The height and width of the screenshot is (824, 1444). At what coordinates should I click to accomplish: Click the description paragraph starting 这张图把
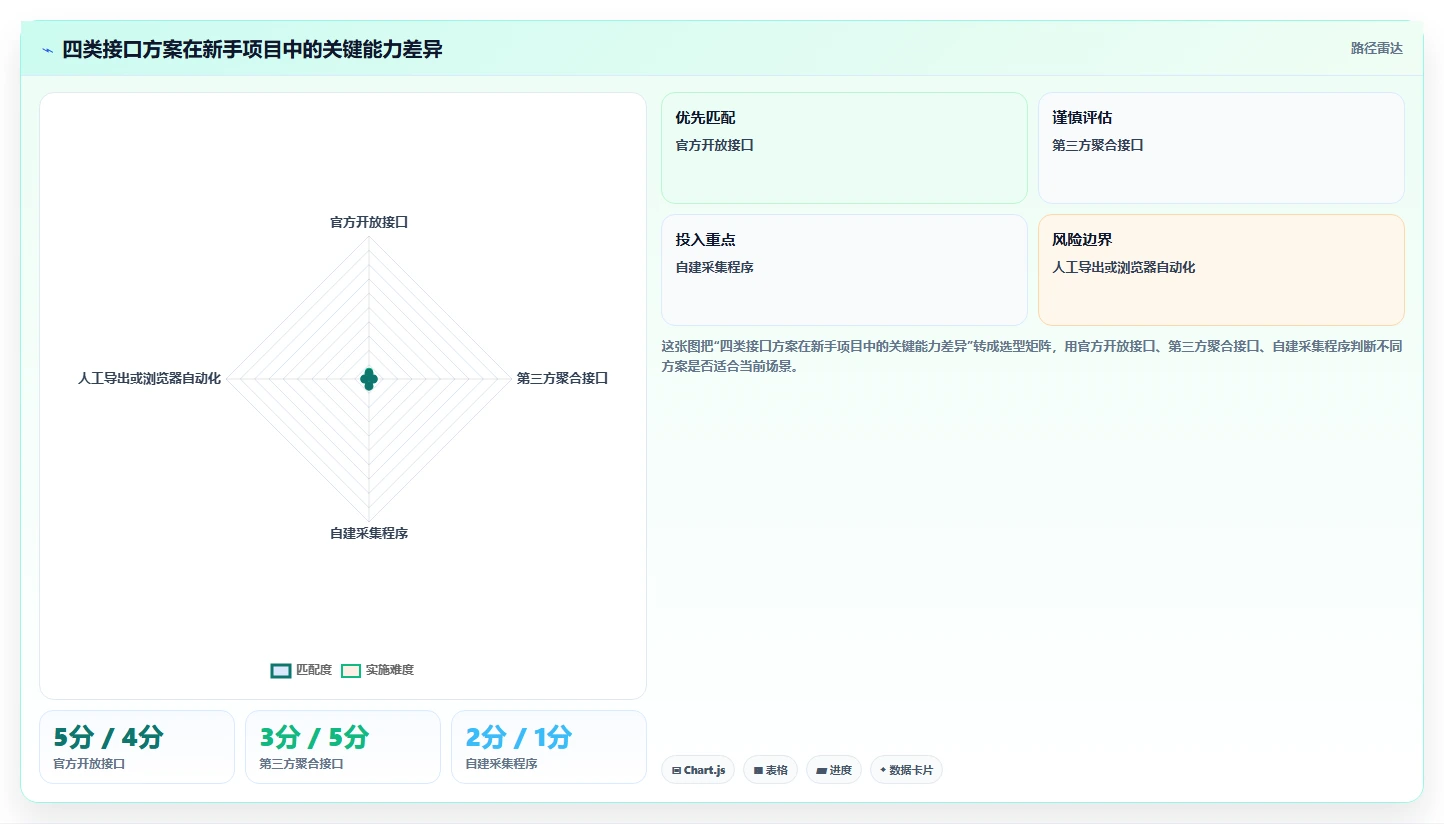click(1032, 356)
